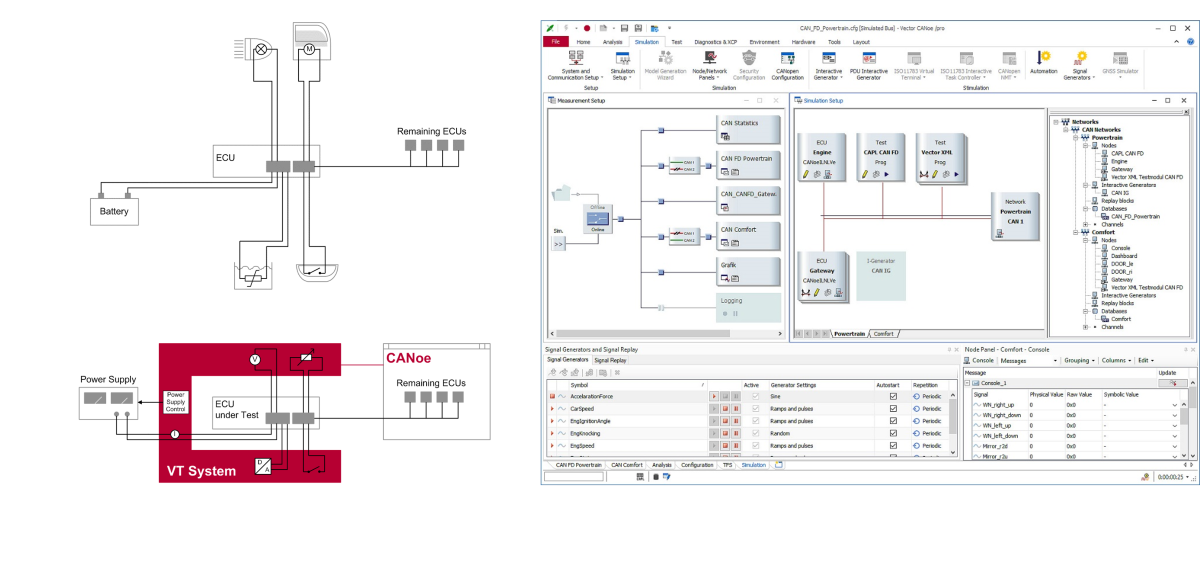Open the Home ribbon tab
Viewport: 1200px width, 565px height.
(583, 42)
